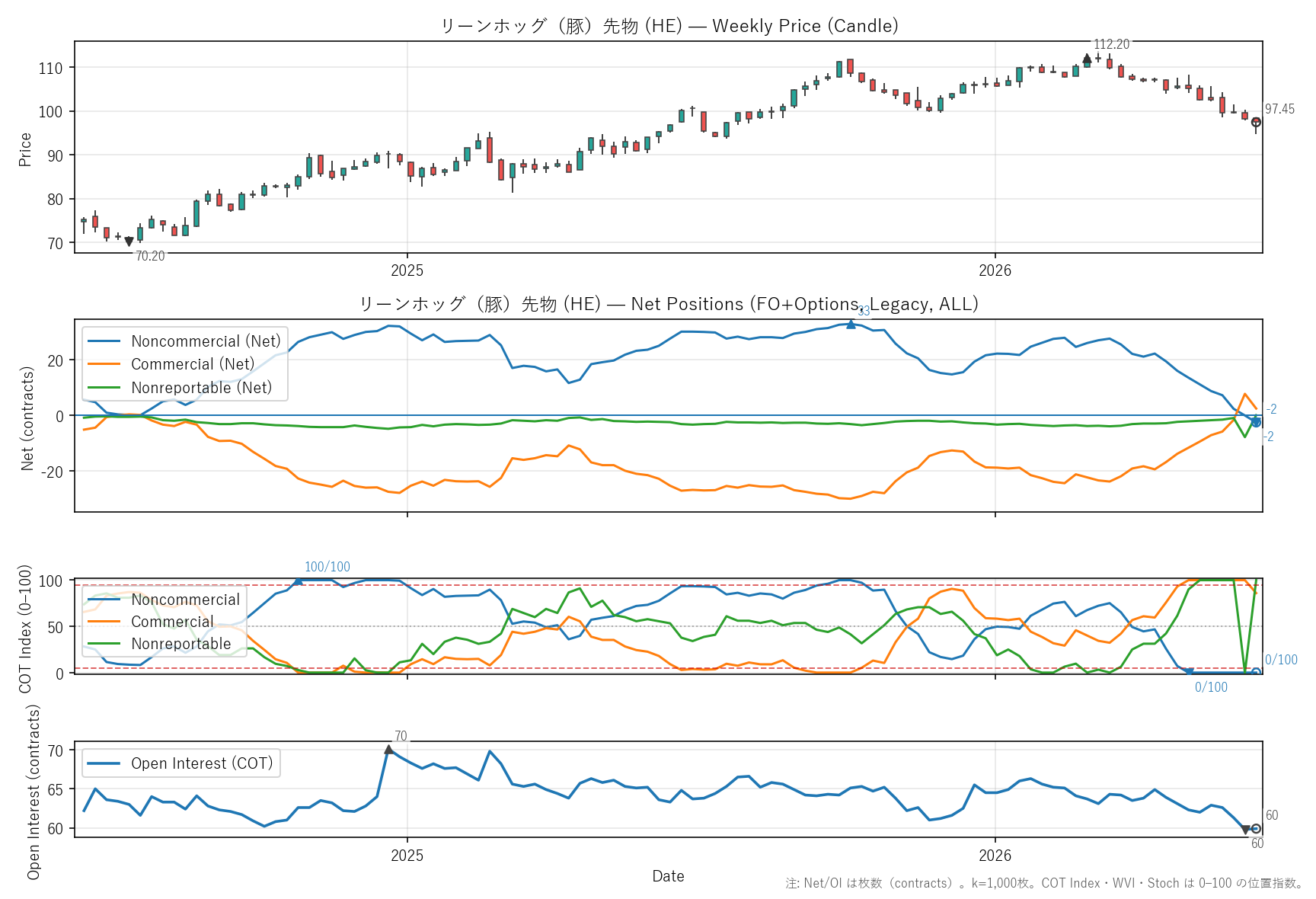Click the Date axis label

coord(668,876)
